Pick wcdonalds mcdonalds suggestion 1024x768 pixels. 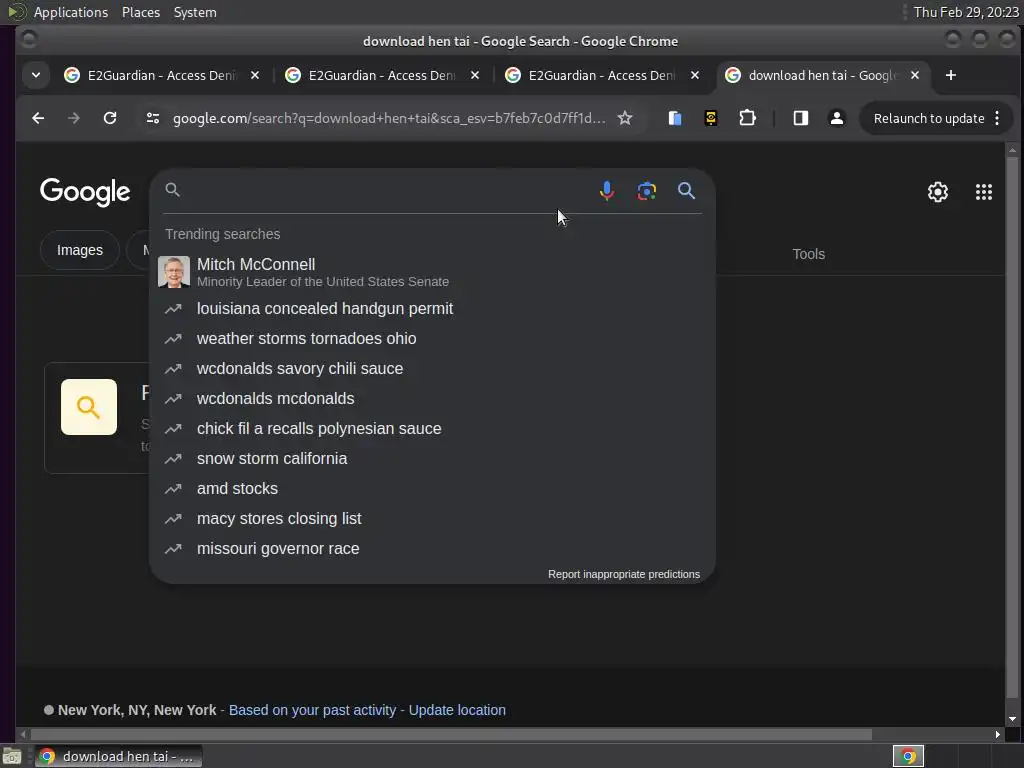click(x=432, y=398)
